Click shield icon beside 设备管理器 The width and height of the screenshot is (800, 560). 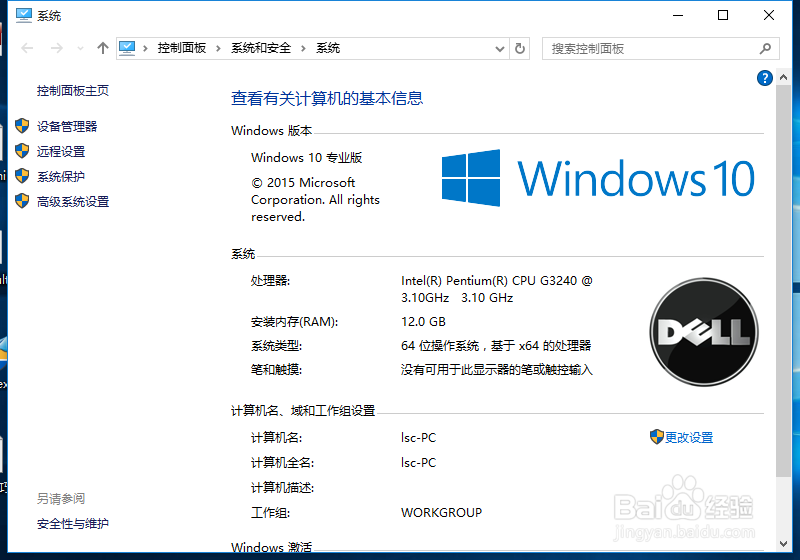[x=22, y=125]
